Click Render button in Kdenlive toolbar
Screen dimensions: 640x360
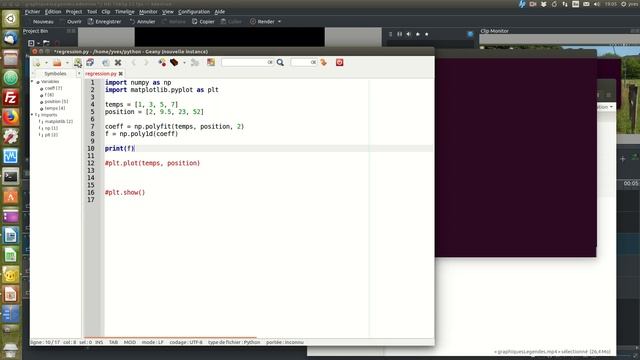point(262,22)
